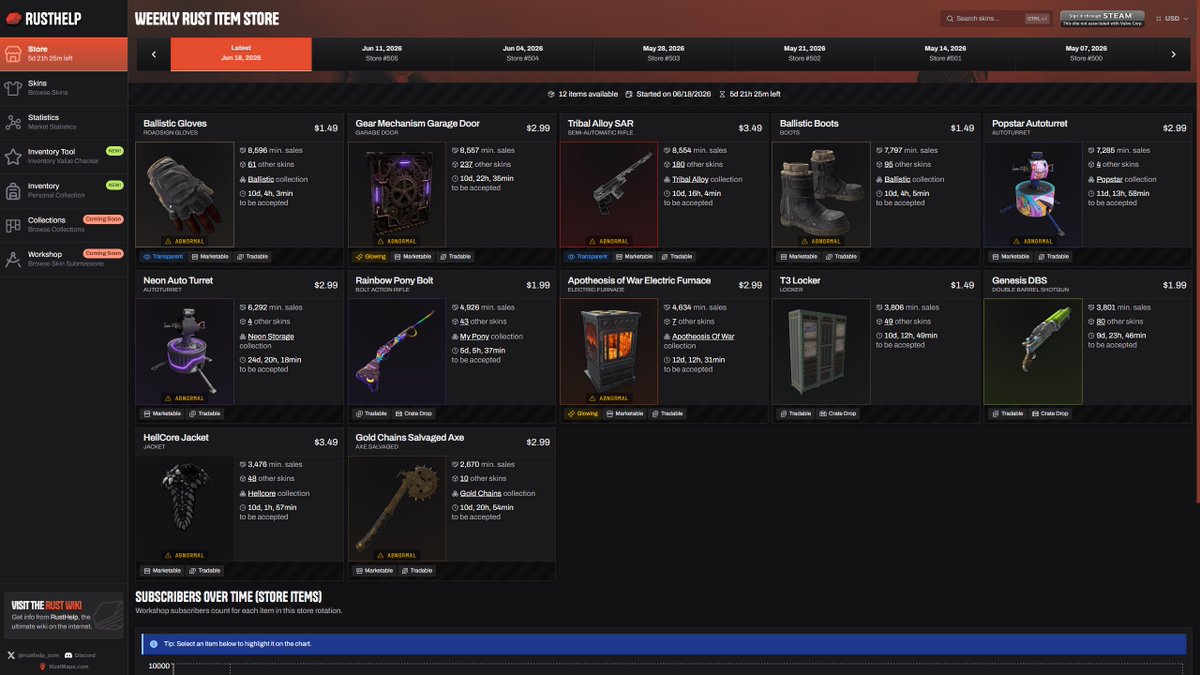The width and height of the screenshot is (1200, 675).
Task: Select the May 07, 2026 Store #500 tab
Action: coord(1085,54)
